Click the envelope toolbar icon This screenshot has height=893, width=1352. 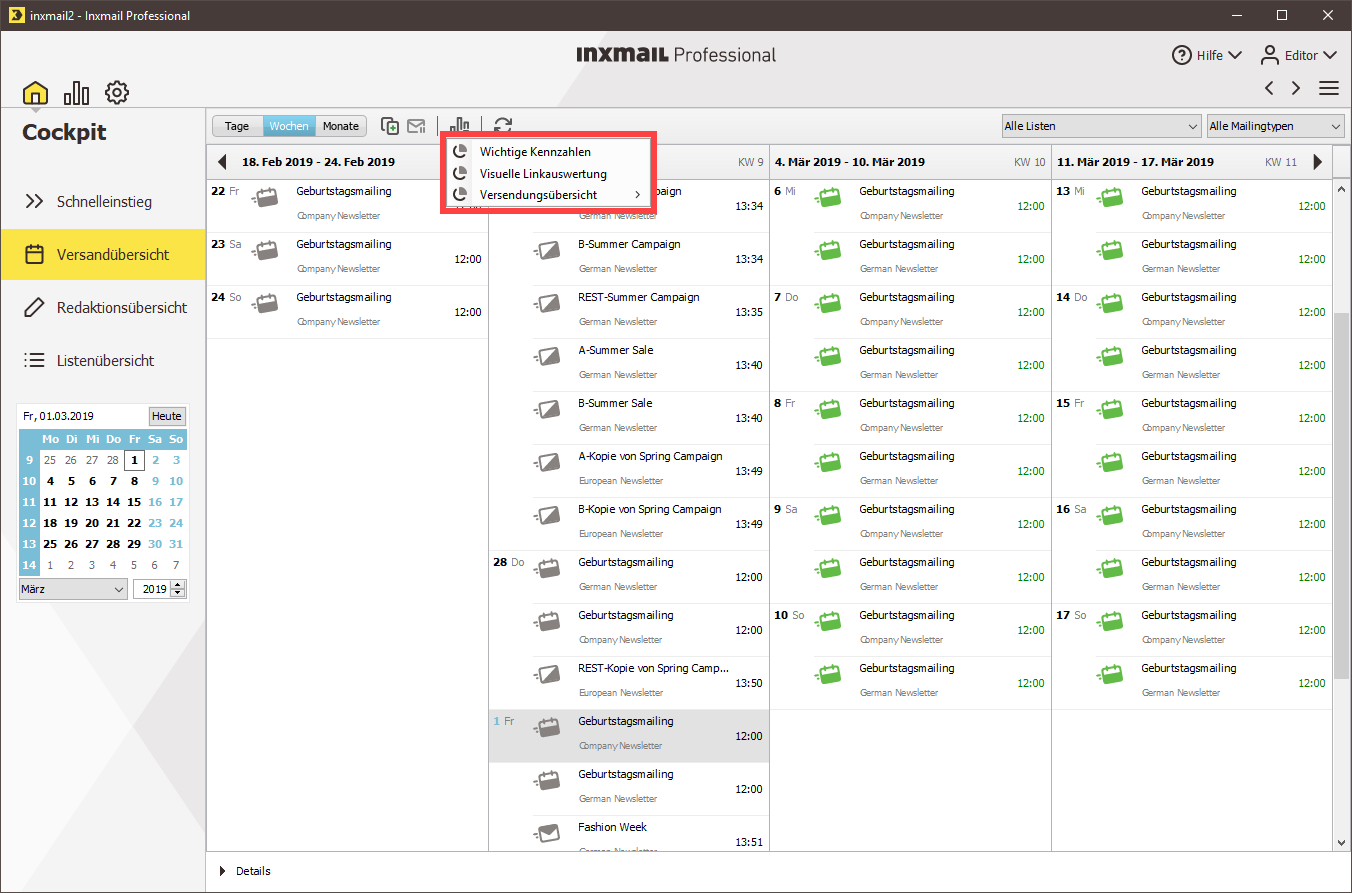[416, 126]
